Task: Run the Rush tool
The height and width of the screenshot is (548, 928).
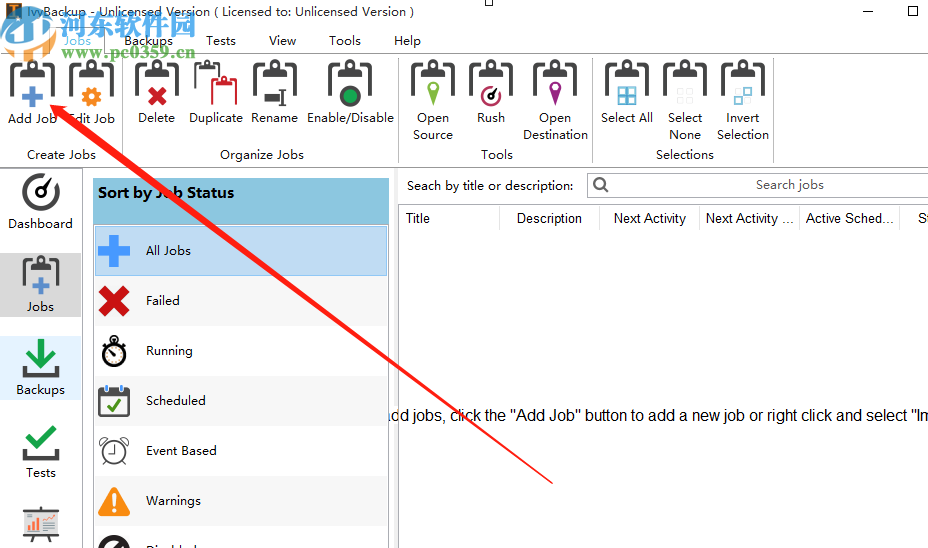Action: (491, 92)
